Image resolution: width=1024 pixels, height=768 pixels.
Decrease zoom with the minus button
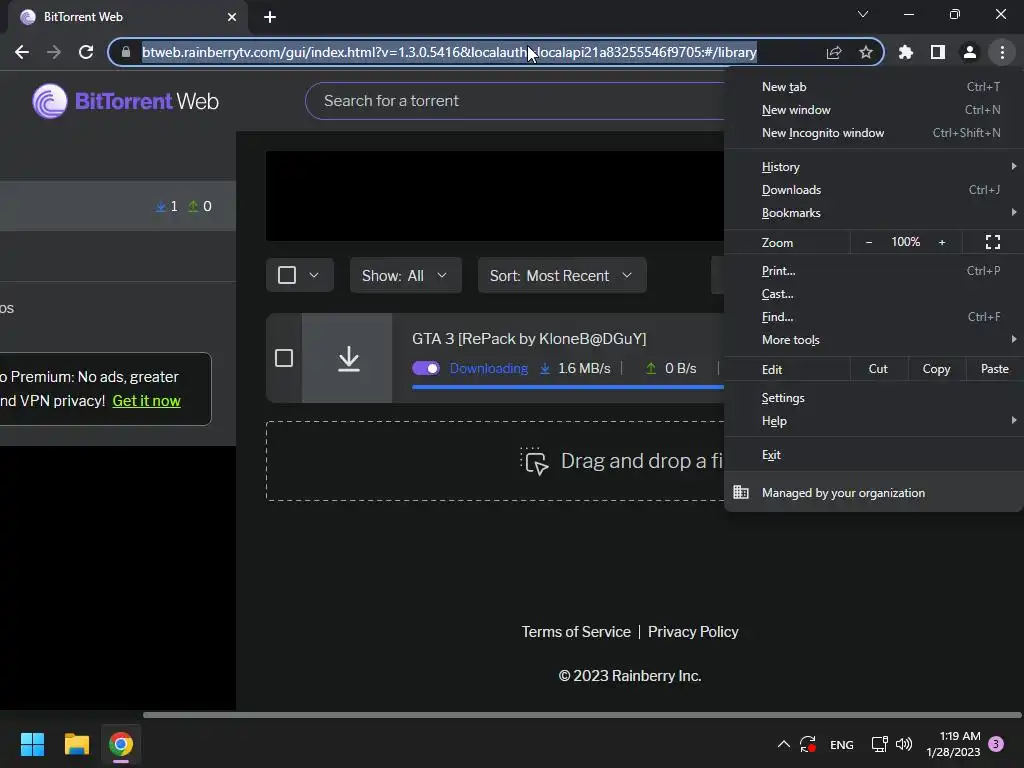(869, 242)
